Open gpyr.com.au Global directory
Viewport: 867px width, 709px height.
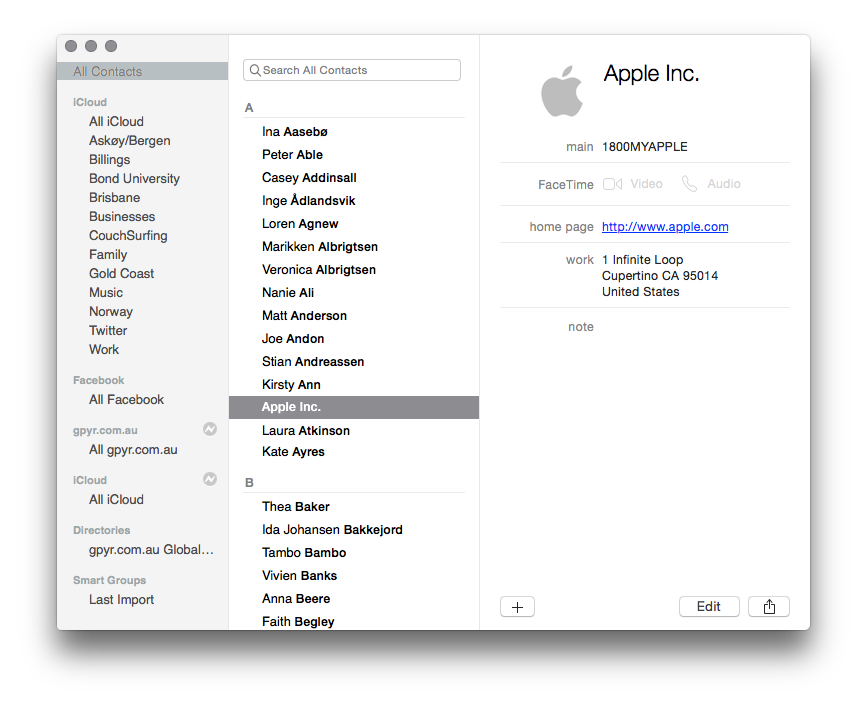151,550
